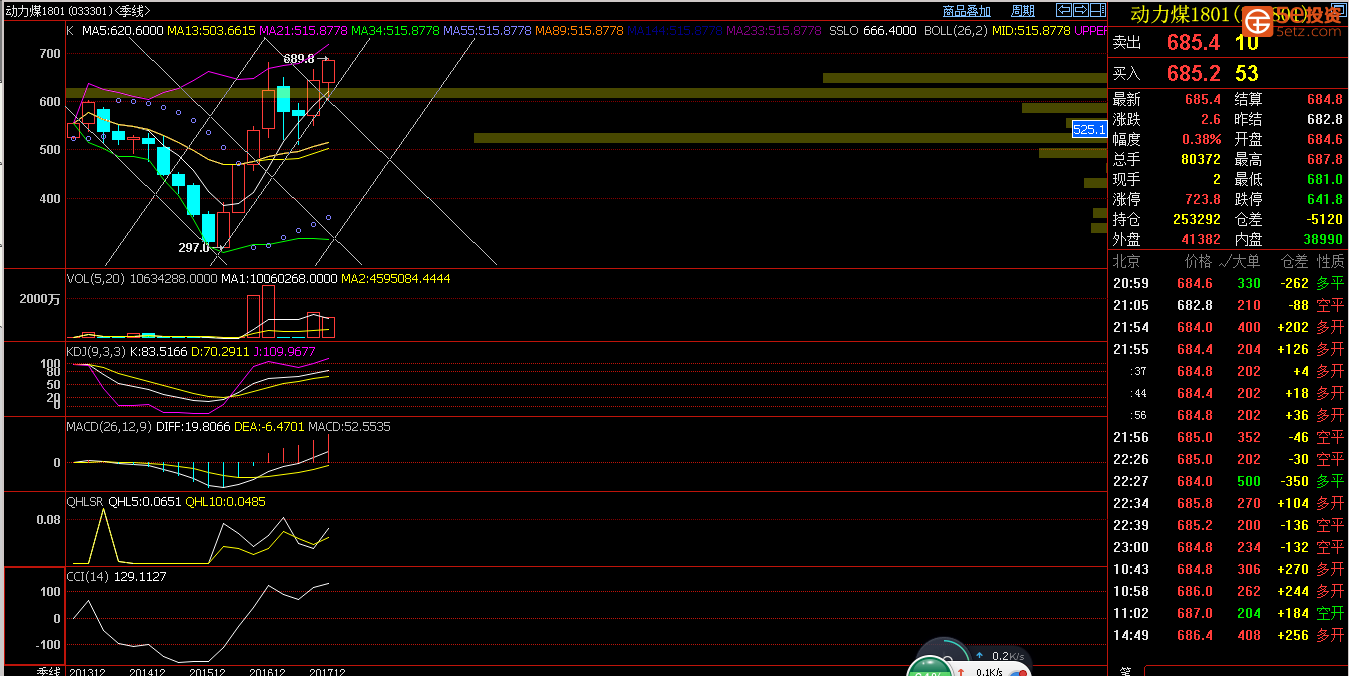The width and height of the screenshot is (1349, 676).
Task: Select the 22:27 trade row with 500 volume
Action: click(x=1228, y=482)
